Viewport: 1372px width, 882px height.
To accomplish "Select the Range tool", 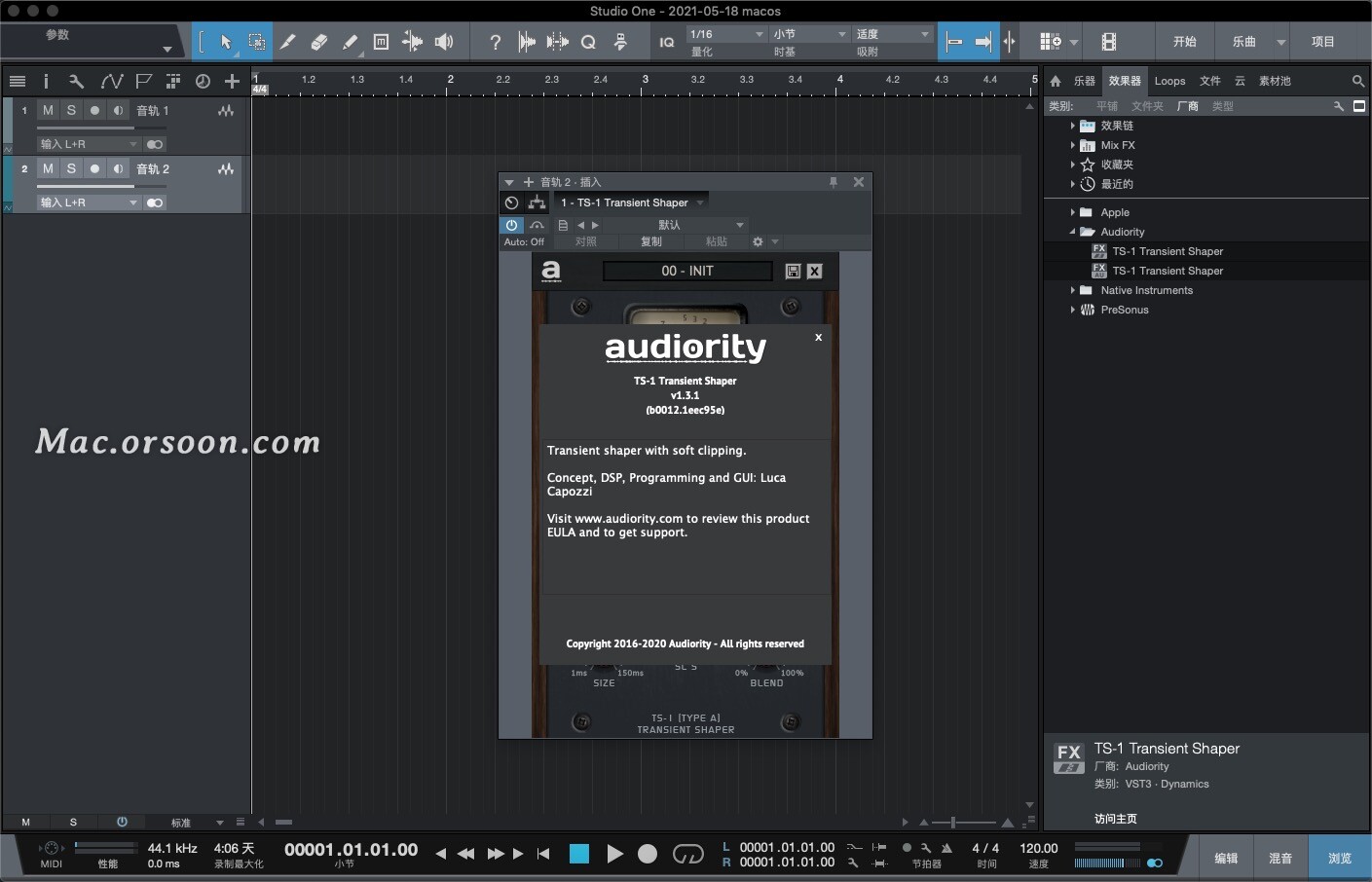I will [257, 42].
